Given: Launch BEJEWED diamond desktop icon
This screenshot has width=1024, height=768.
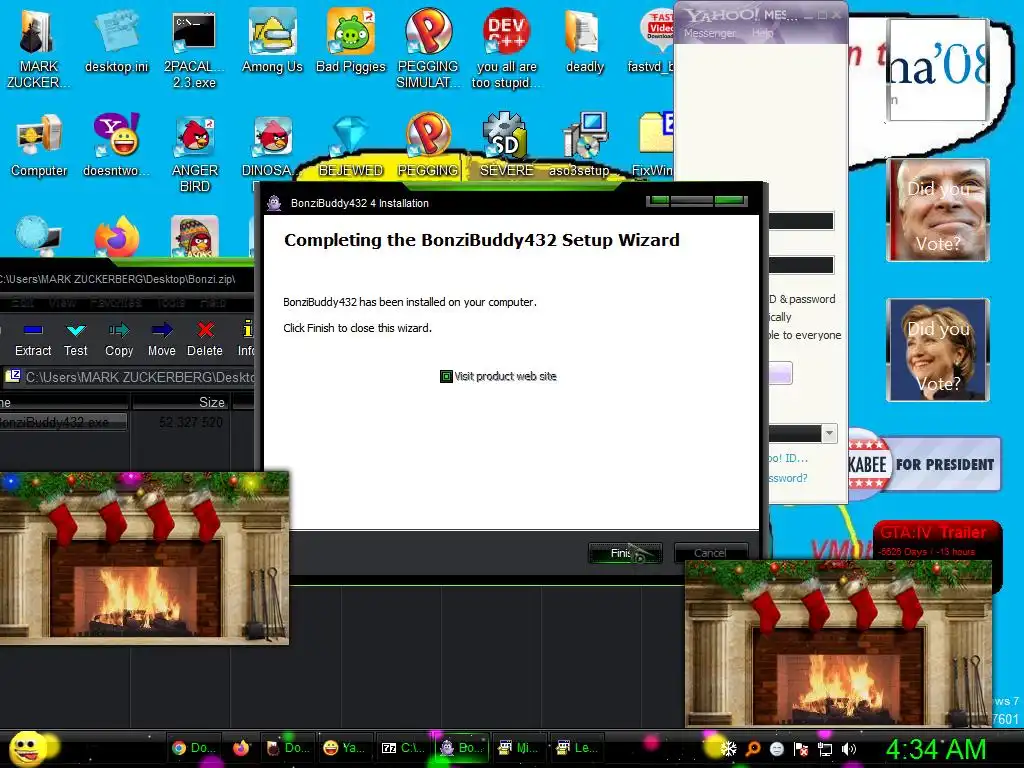Looking at the screenshot, I should 351,145.
